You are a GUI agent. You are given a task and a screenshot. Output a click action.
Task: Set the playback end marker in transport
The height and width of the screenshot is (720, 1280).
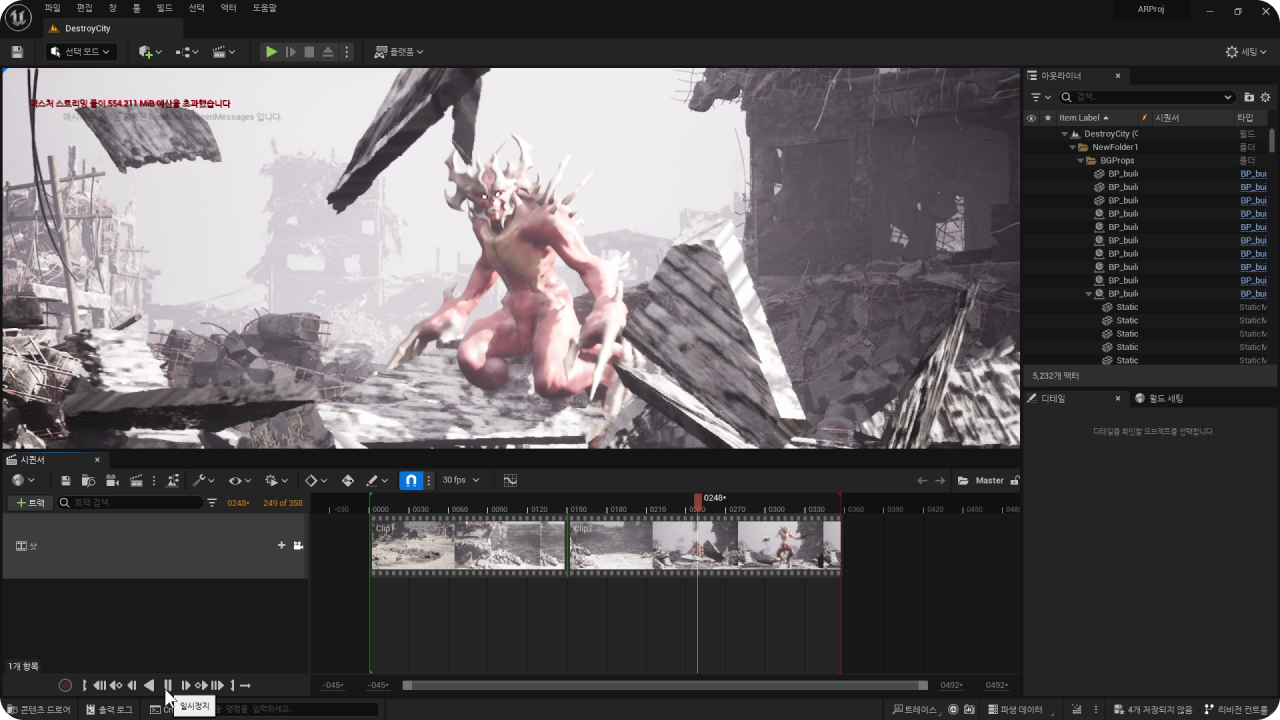point(232,685)
